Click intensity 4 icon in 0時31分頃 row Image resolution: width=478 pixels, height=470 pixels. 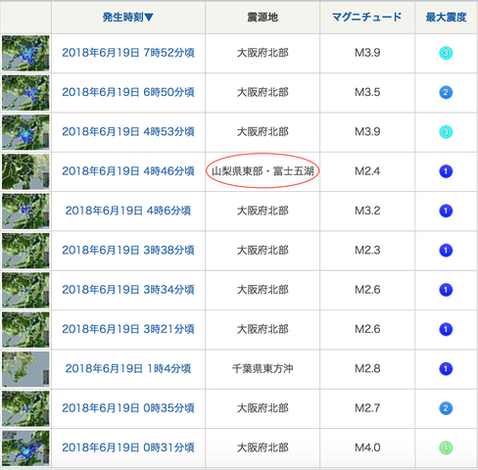click(446, 448)
